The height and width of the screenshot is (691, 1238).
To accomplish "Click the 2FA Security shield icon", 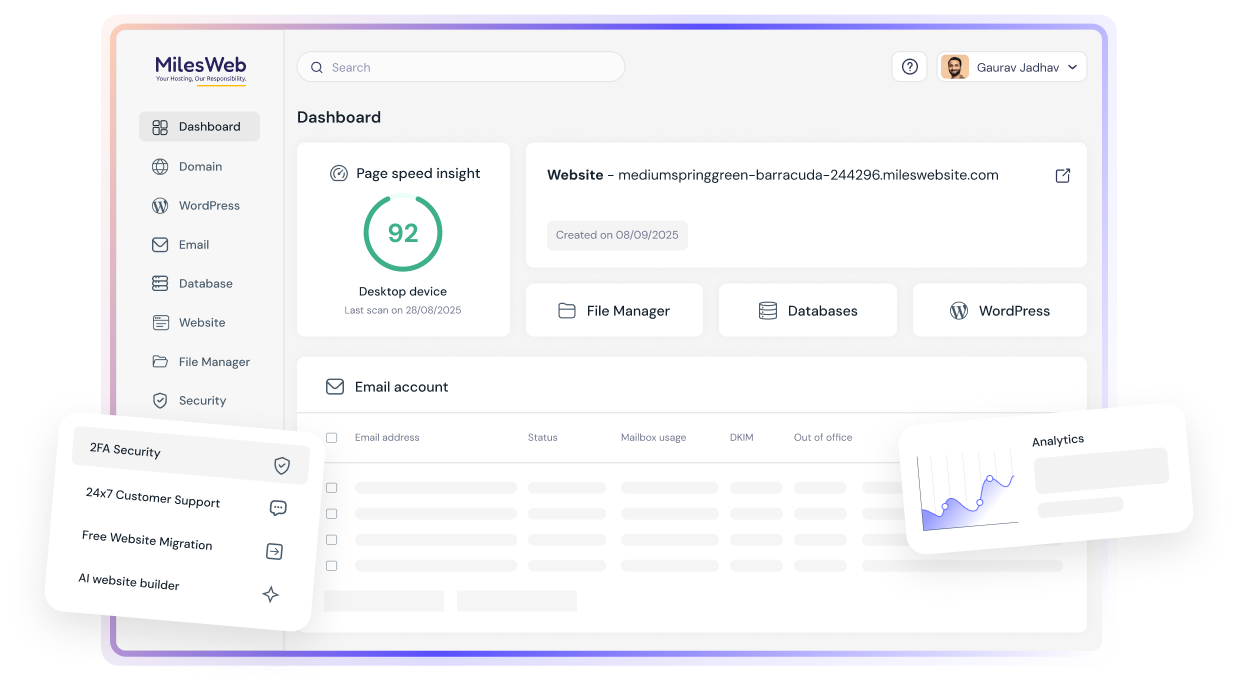I will click(x=280, y=464).
